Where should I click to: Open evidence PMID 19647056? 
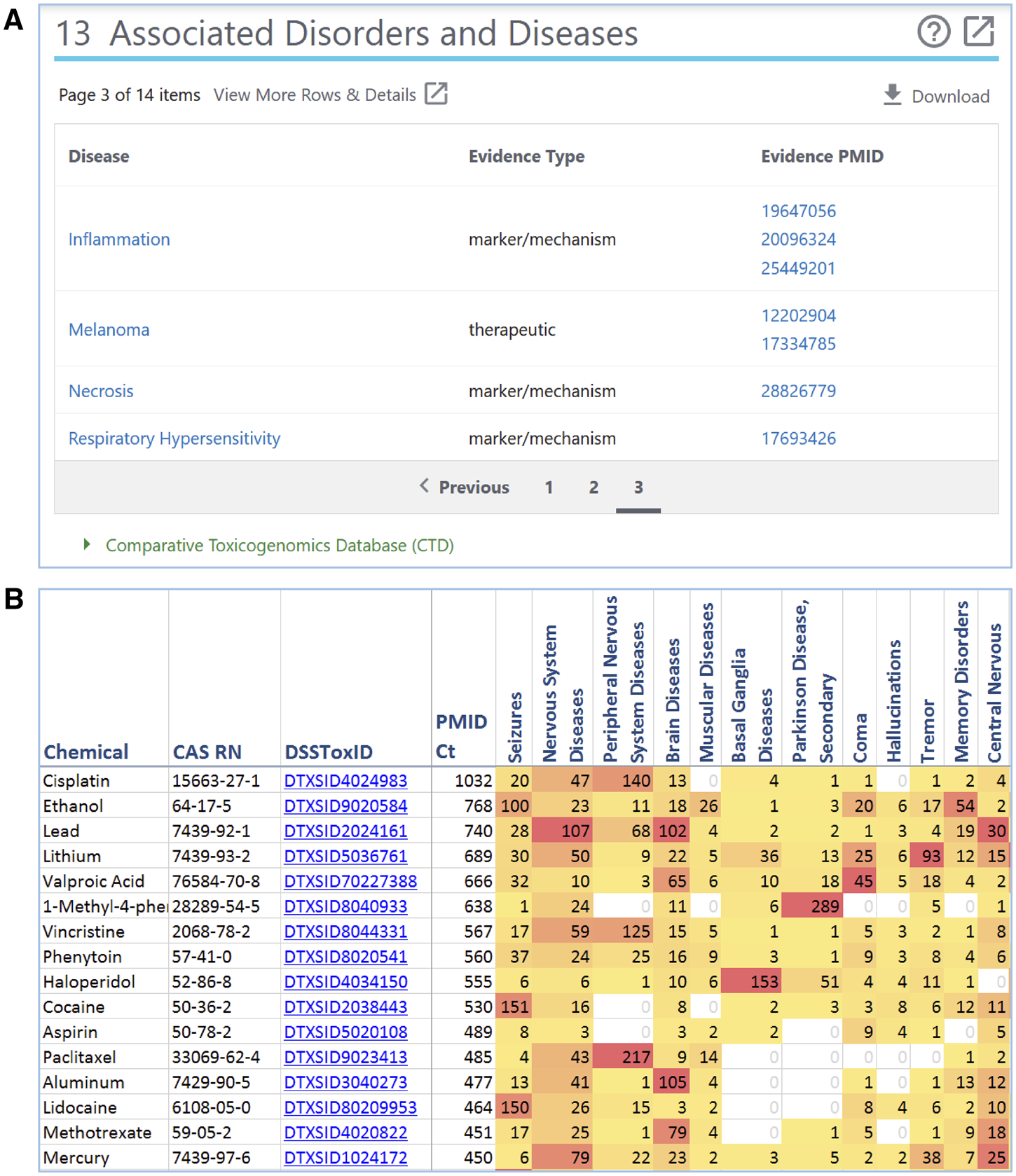(x=798, y=211)
